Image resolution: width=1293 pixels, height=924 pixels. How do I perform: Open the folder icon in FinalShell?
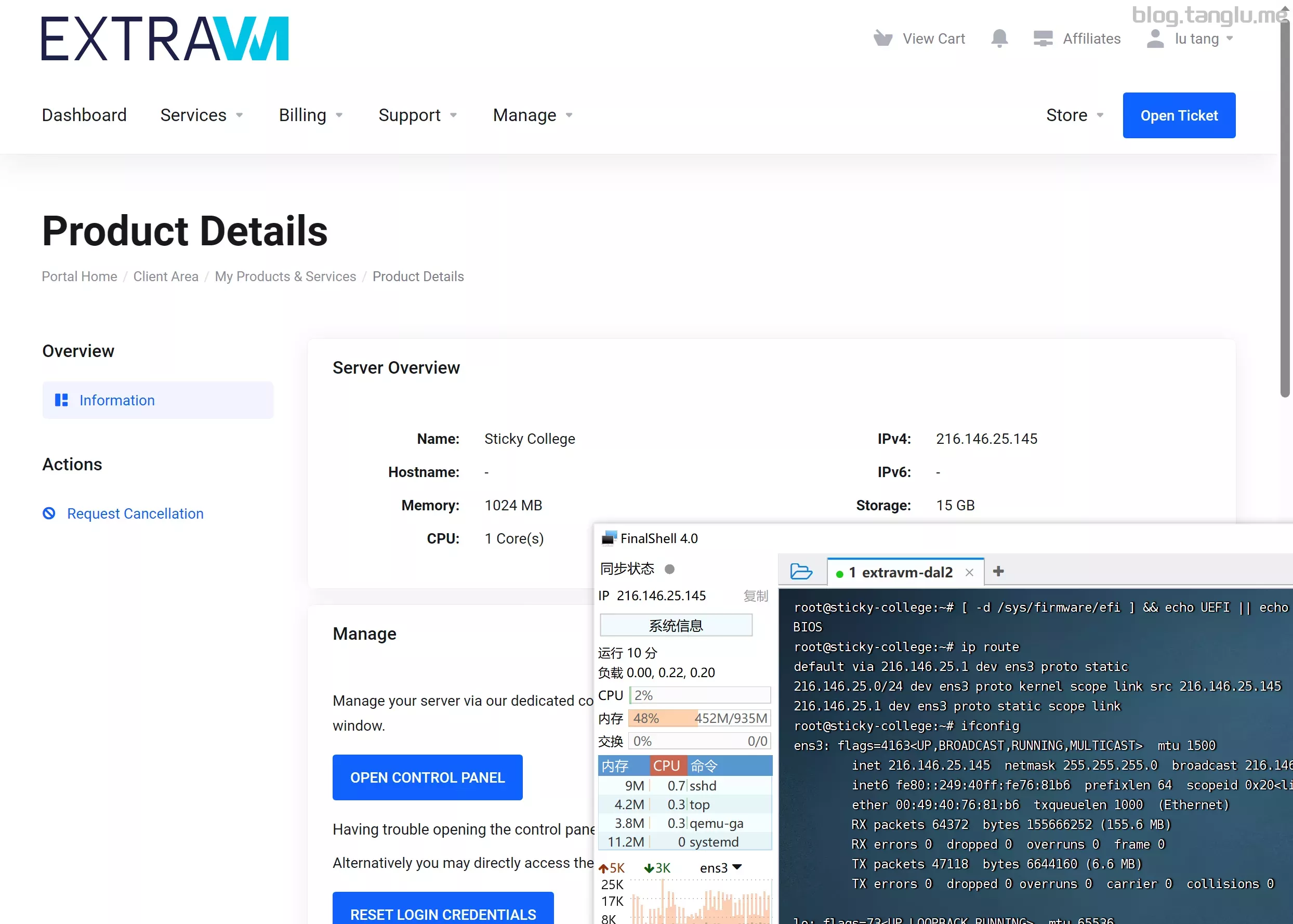(x=801, y=571)
